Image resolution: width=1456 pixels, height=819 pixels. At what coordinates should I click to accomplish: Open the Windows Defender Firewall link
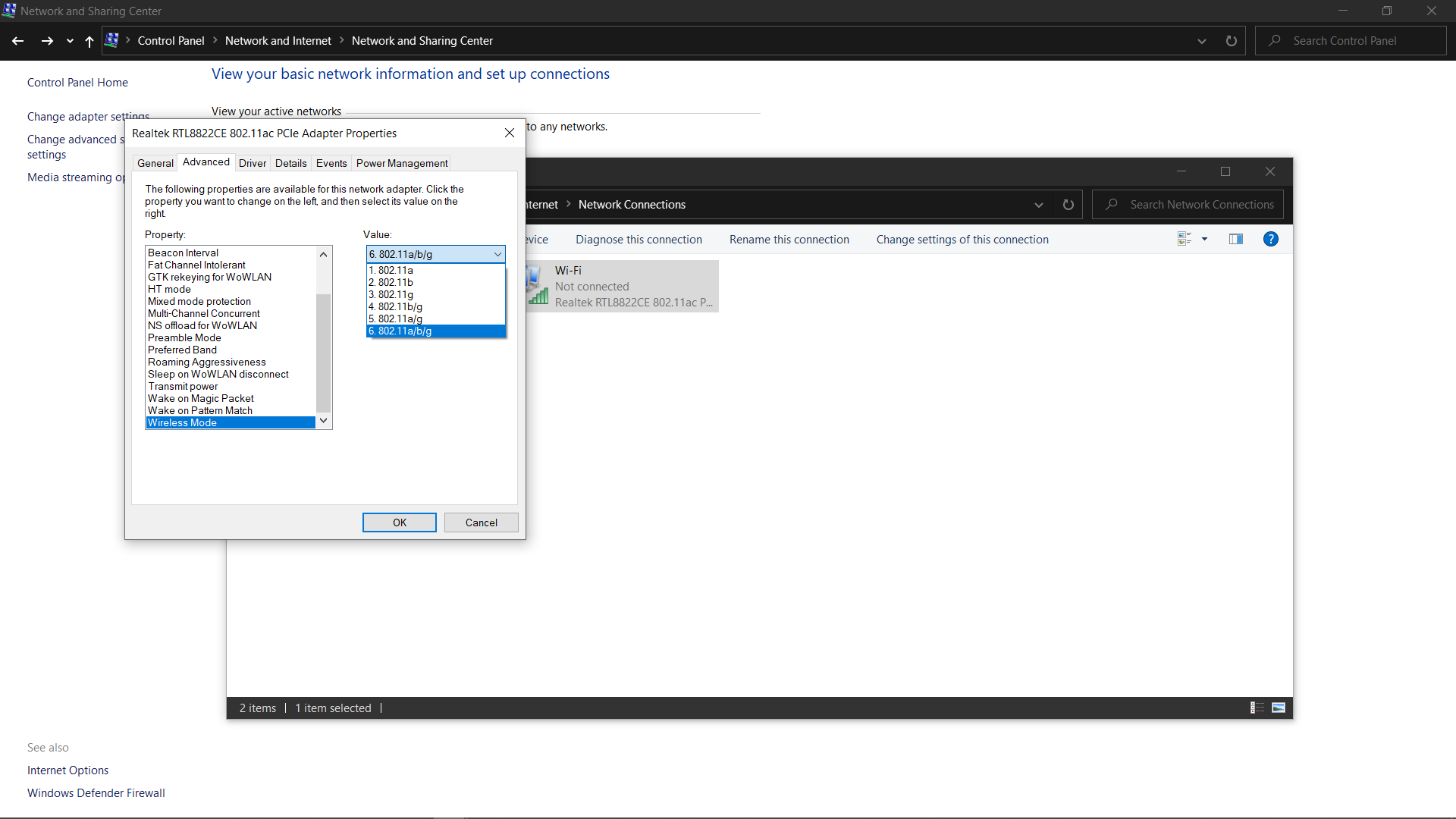coord(96,793)
